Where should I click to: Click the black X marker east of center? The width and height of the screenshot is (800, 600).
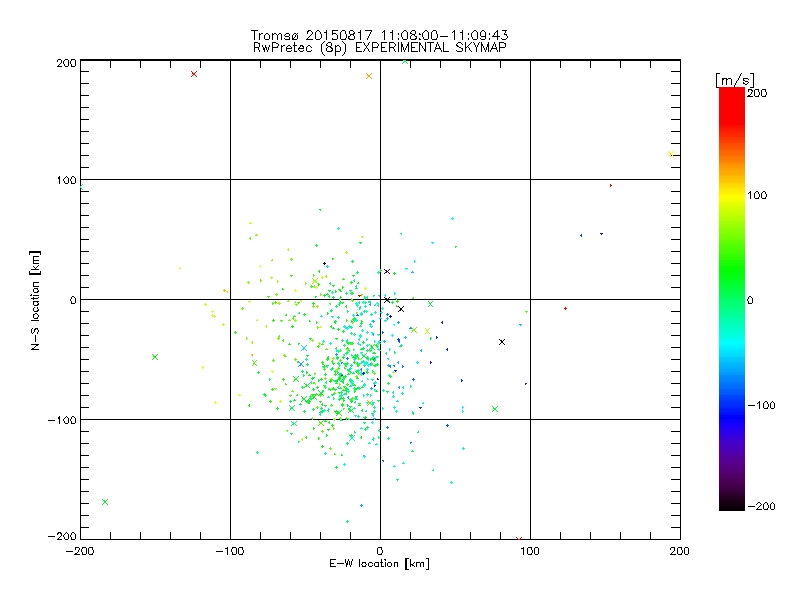point(502,342)
